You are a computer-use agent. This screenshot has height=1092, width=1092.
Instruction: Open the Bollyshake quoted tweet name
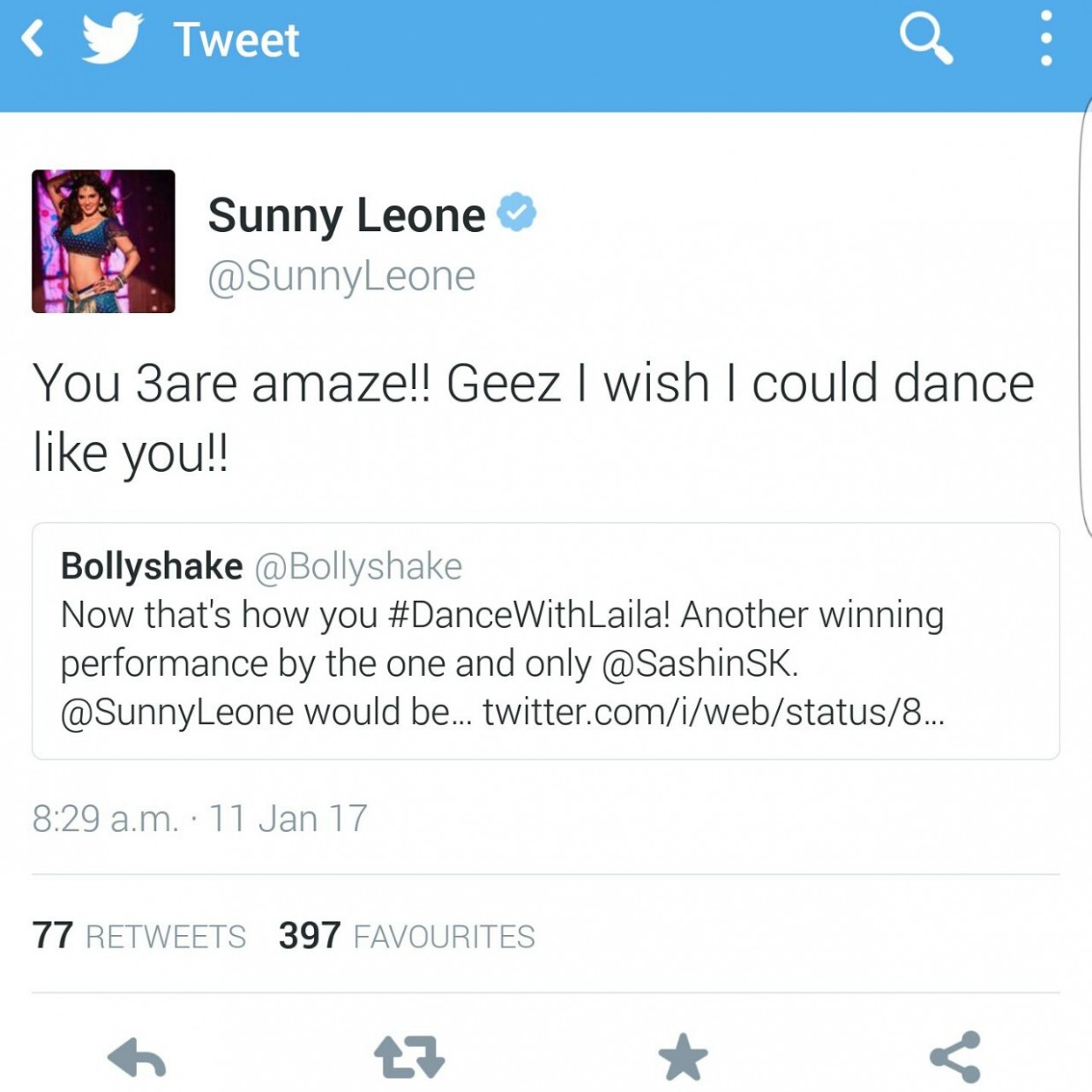click(152, 566)
